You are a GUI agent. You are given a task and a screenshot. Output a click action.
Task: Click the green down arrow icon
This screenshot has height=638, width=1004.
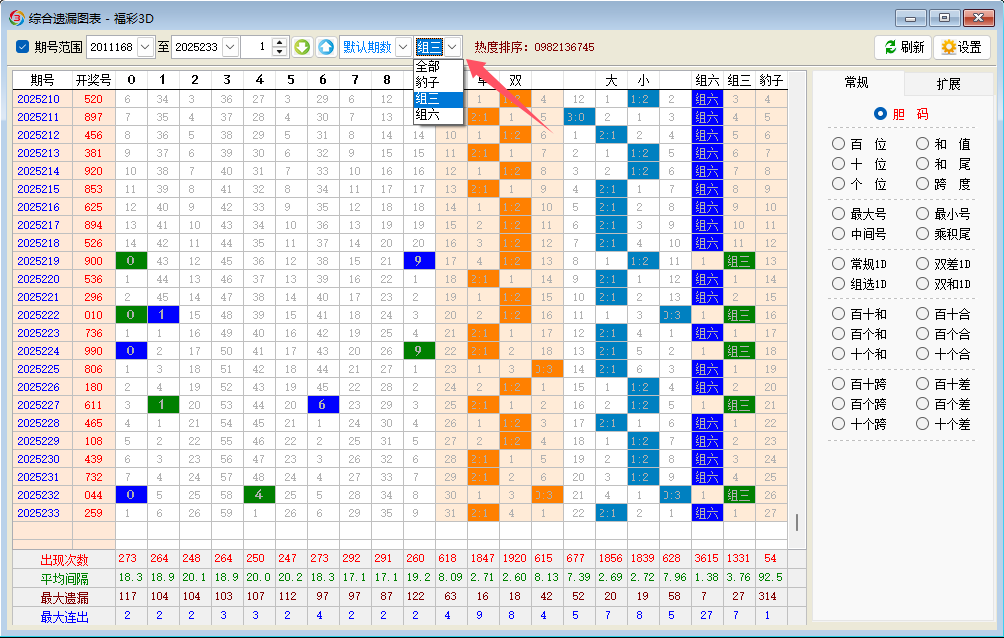pos(302,47)
